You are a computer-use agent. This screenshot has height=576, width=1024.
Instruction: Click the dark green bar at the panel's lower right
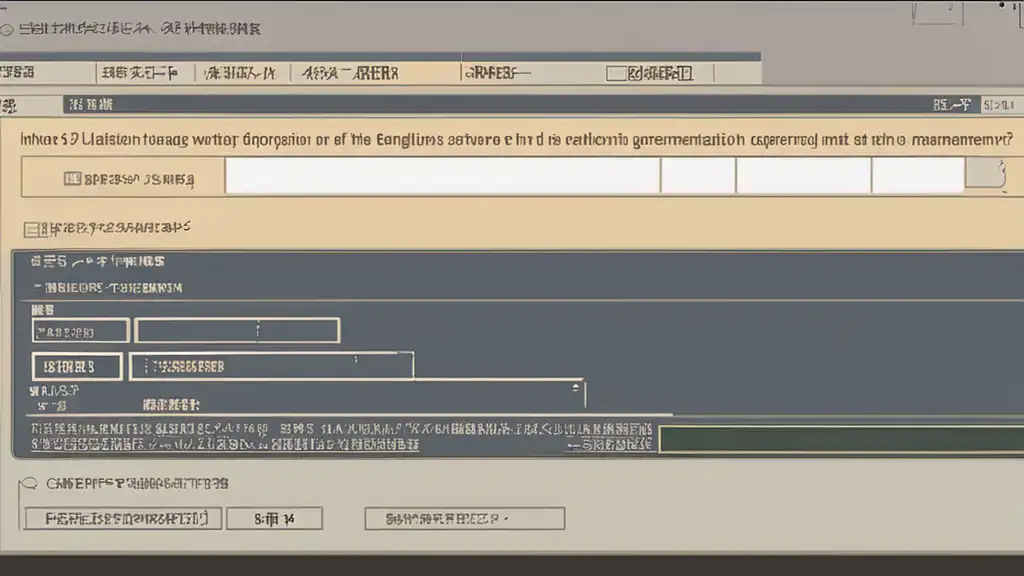(x=840, y=440)
